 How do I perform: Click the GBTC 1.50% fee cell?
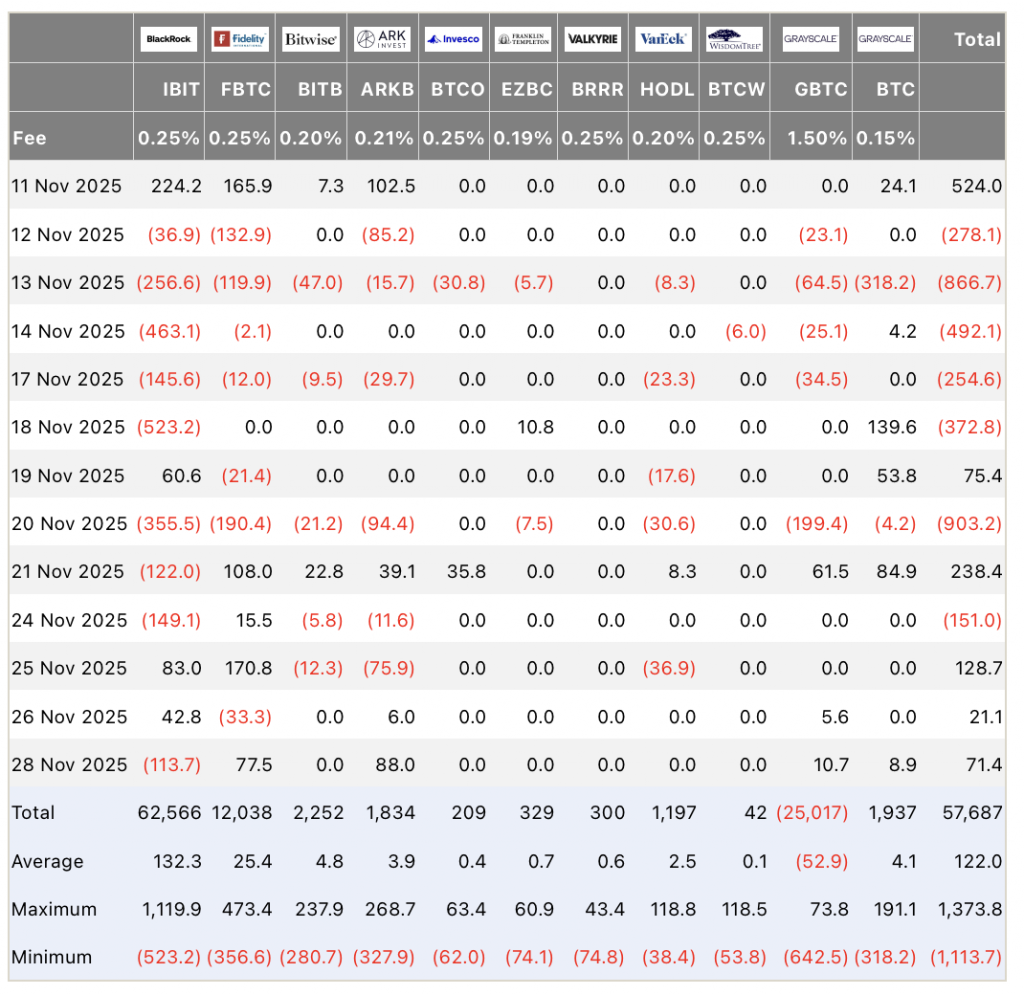[x=820, y=138]
